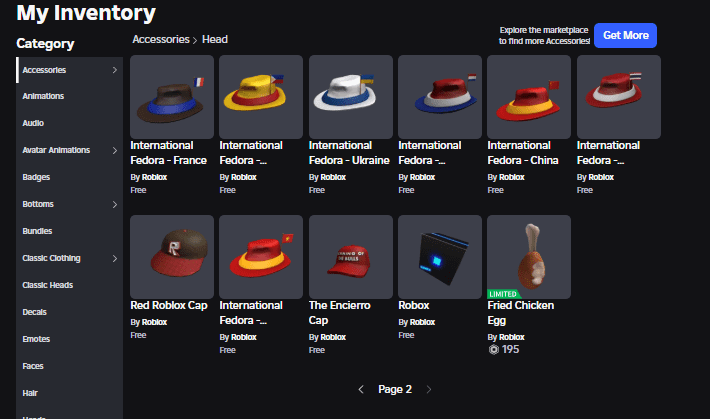Image resolution: width=710 pixels, height=419 pixels.
Task: Expand the Accessories category chevron
Action: click(x=115, y=70)
